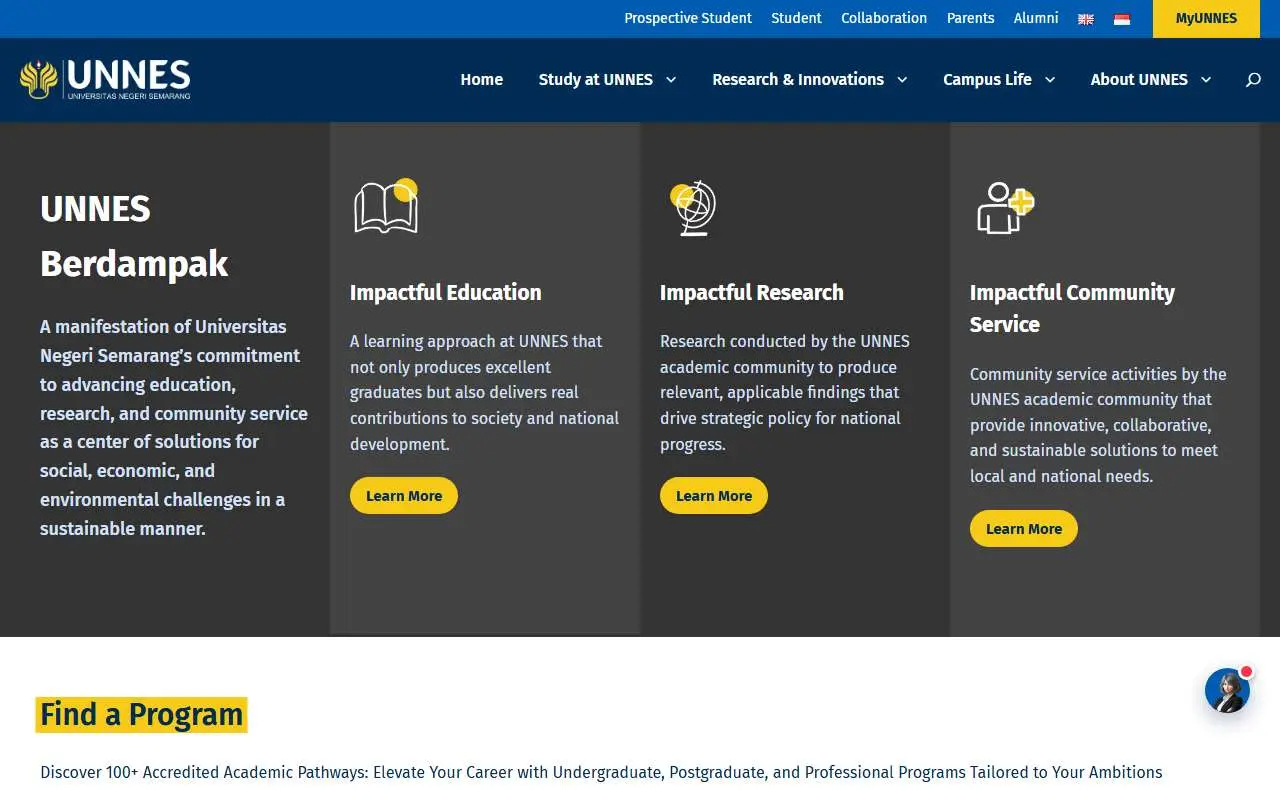This screenshot has width=1280, height=800.
Task: Click the Impactful Education heading
Action: coord(446,293)
